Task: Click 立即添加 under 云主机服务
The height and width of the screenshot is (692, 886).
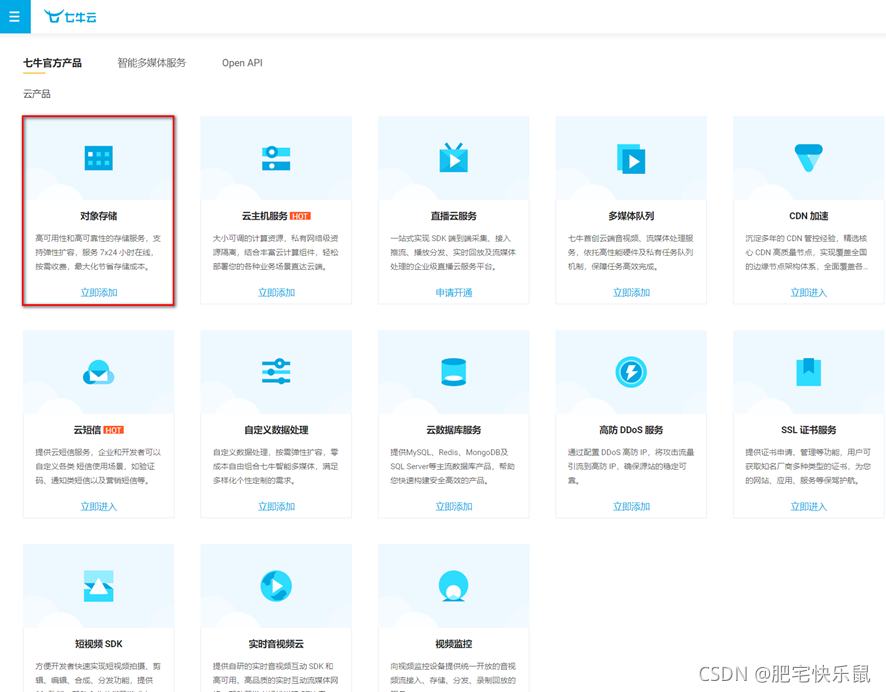Action: 276,293
